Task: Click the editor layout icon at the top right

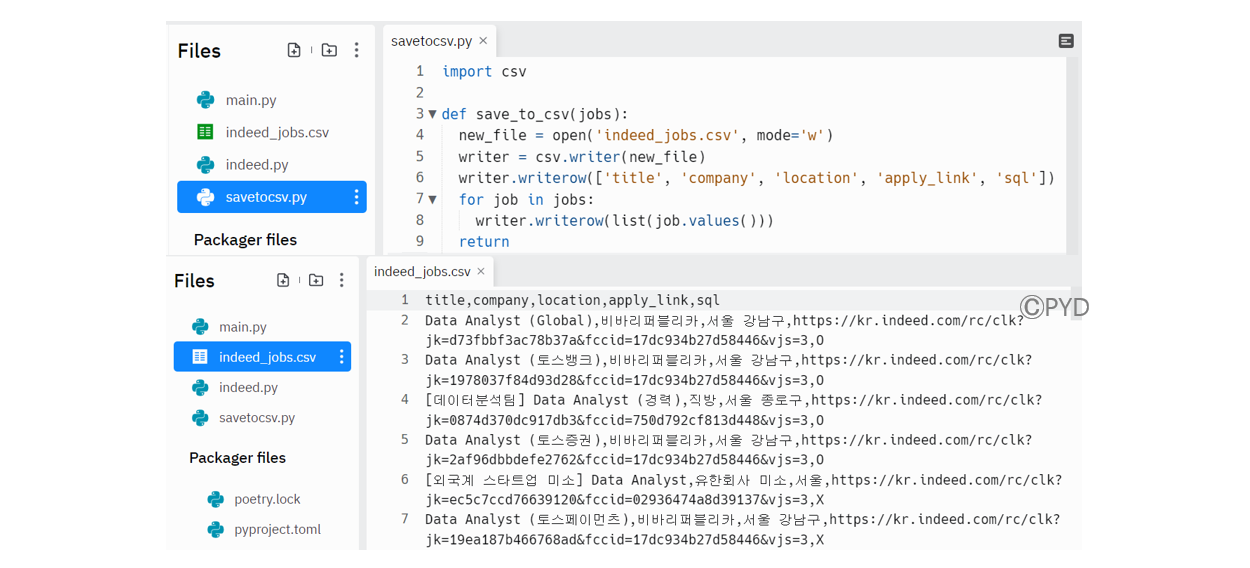Action: [1066, 41]
